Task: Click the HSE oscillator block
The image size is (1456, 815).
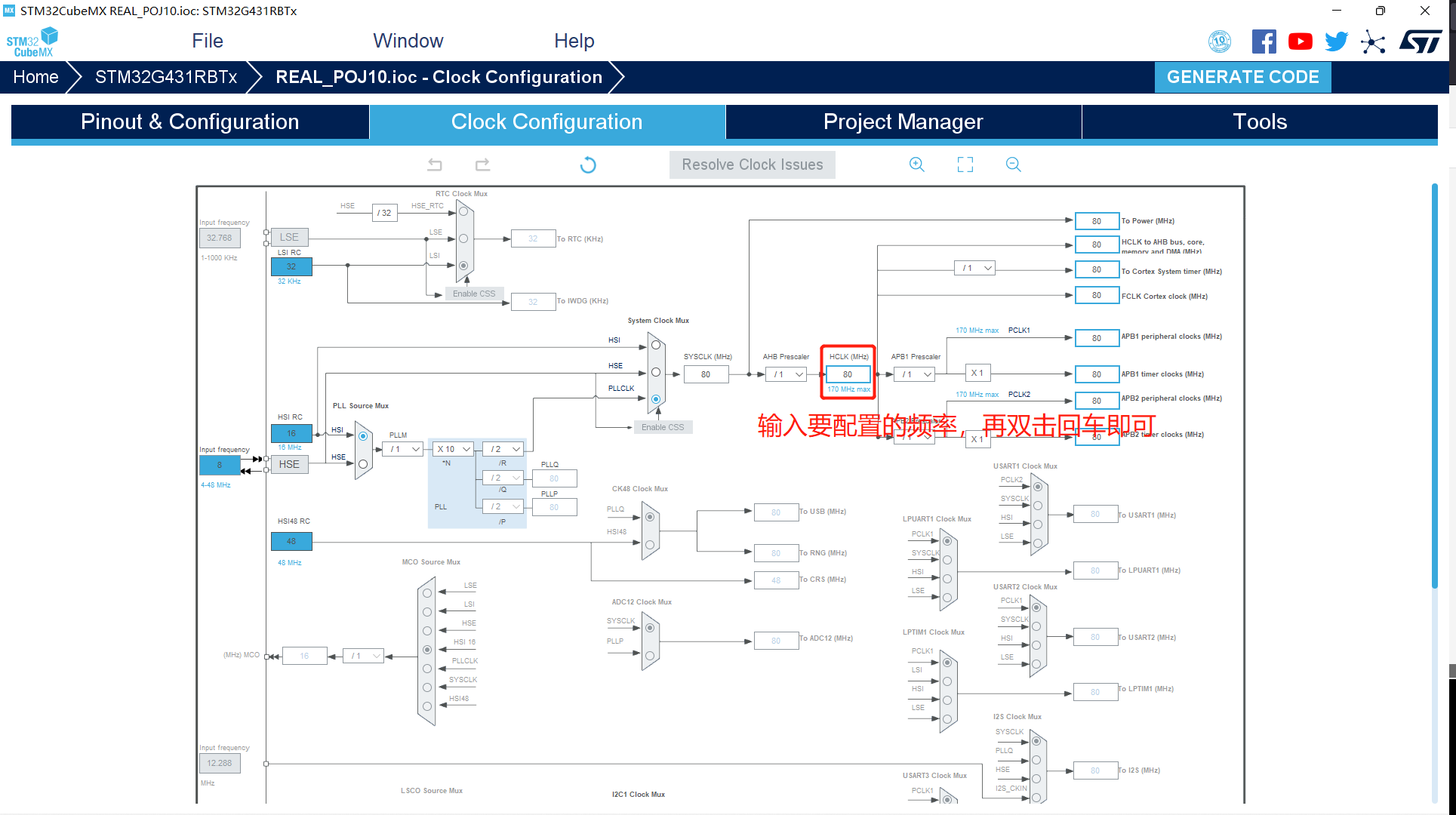Action: click(x=289, y=464)
